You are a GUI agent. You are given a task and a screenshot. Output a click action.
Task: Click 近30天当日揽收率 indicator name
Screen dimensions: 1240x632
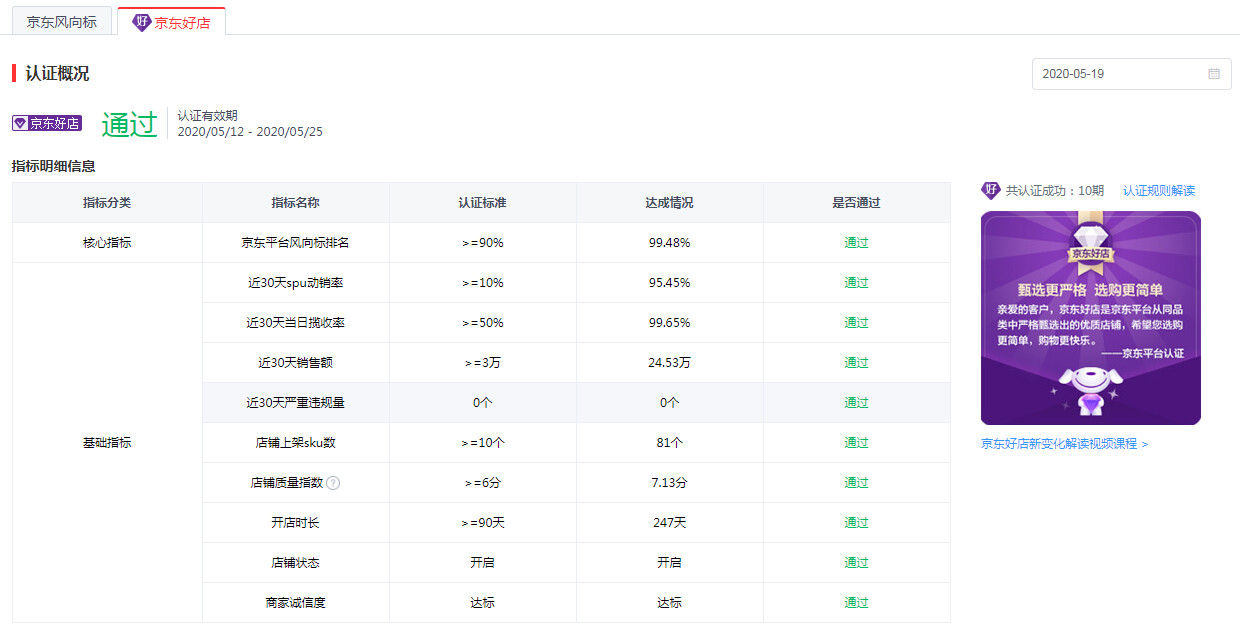pyautogui.click(x=296, y=323)
